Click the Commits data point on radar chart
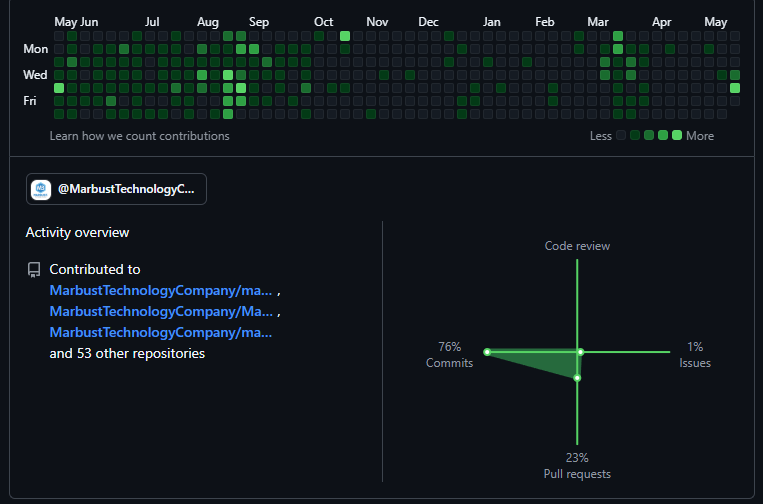763x504 pixels. [x=487, y=352]
